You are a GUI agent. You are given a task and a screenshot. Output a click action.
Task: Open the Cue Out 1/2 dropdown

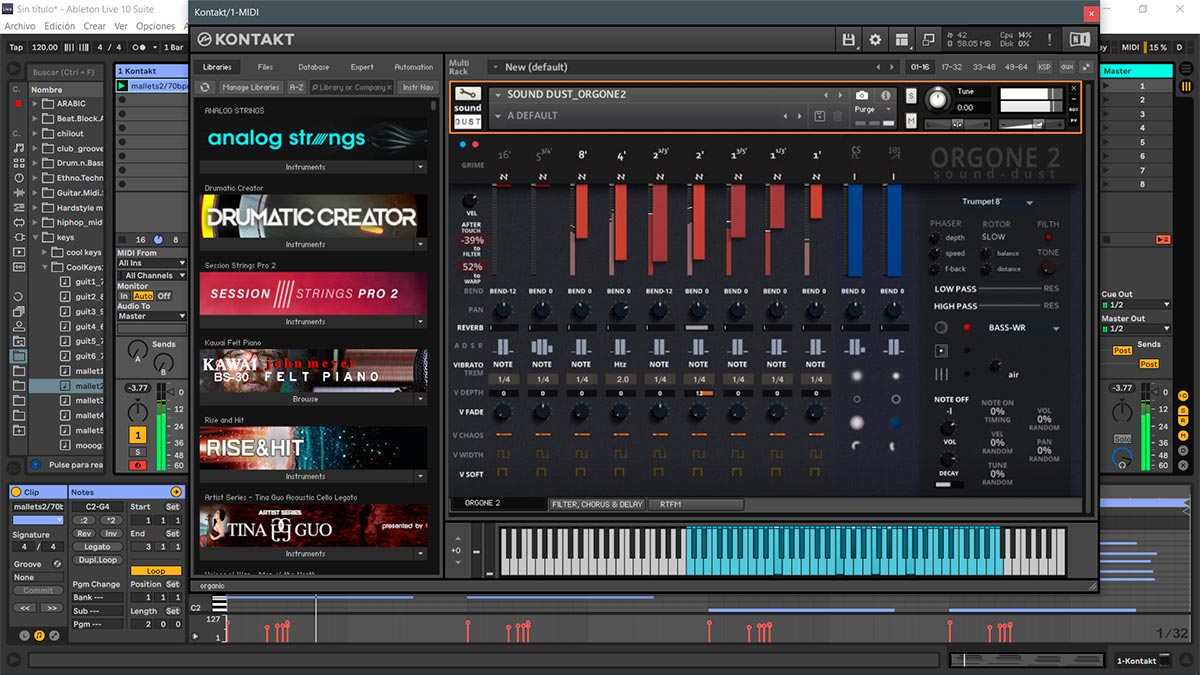(x=1136, y=304)
